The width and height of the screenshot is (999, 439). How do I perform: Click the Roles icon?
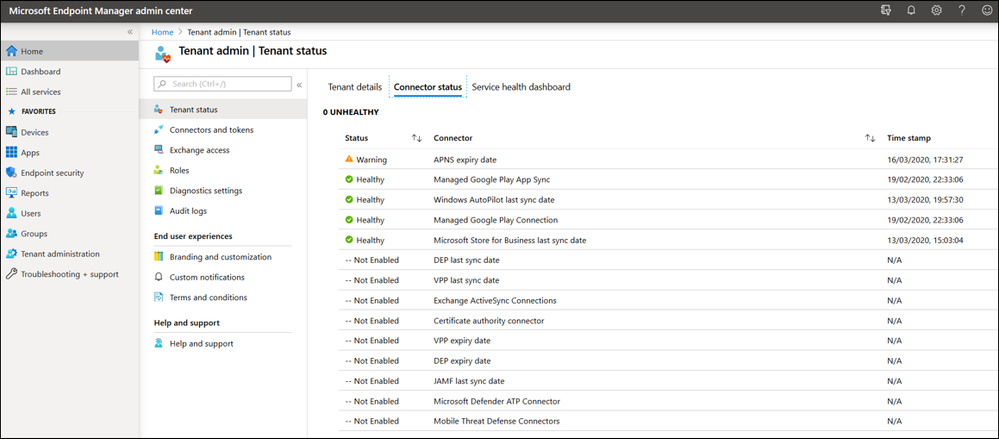tap(159, 171)
